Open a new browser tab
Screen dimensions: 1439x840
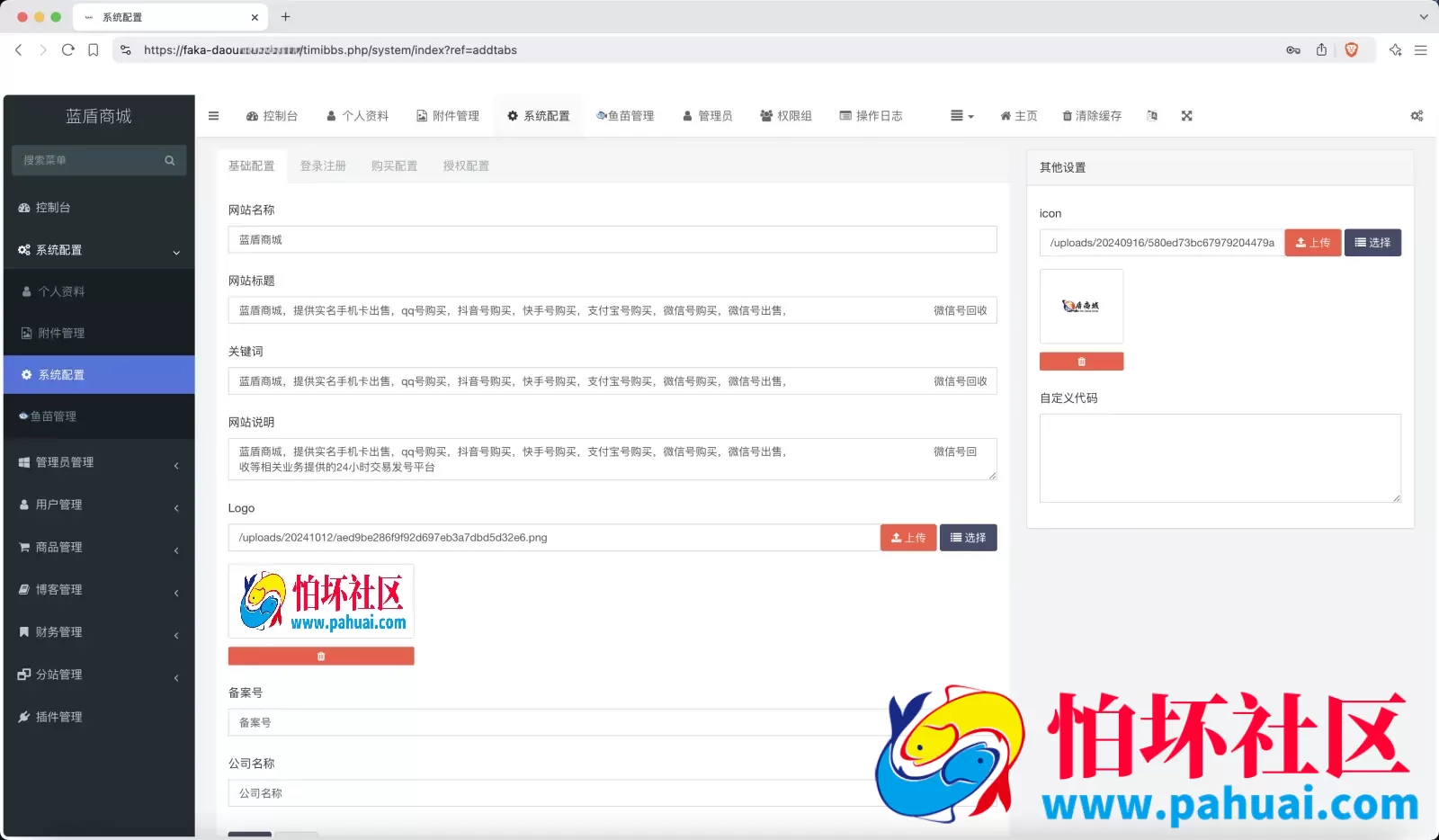(285, 17)
